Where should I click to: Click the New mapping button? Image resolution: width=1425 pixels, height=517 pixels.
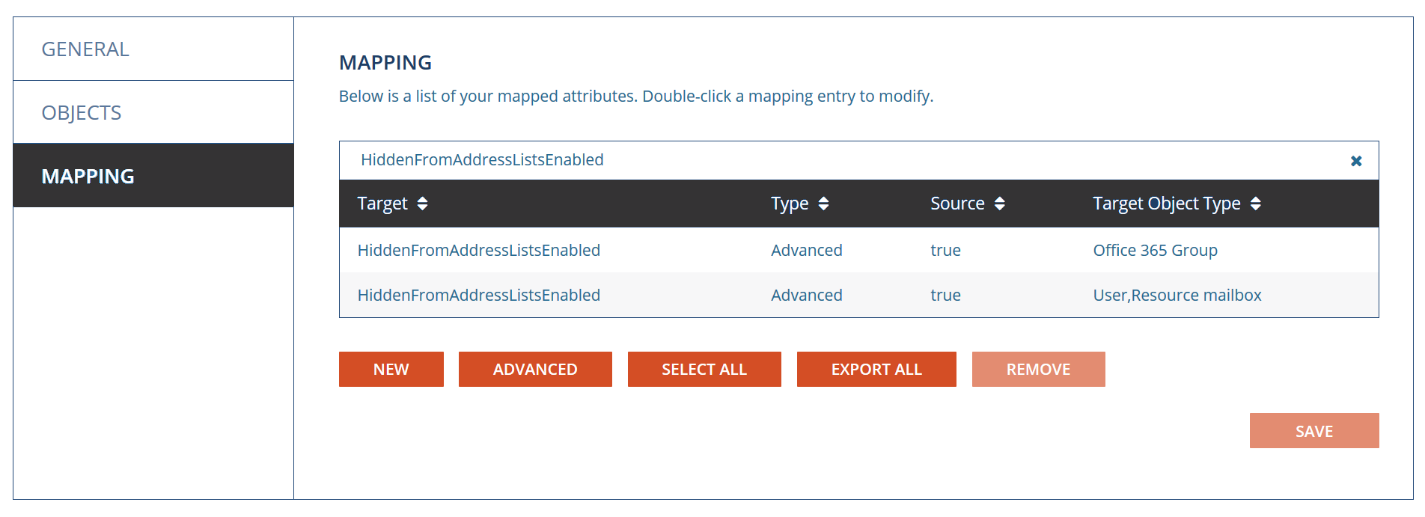coord(391,369)
